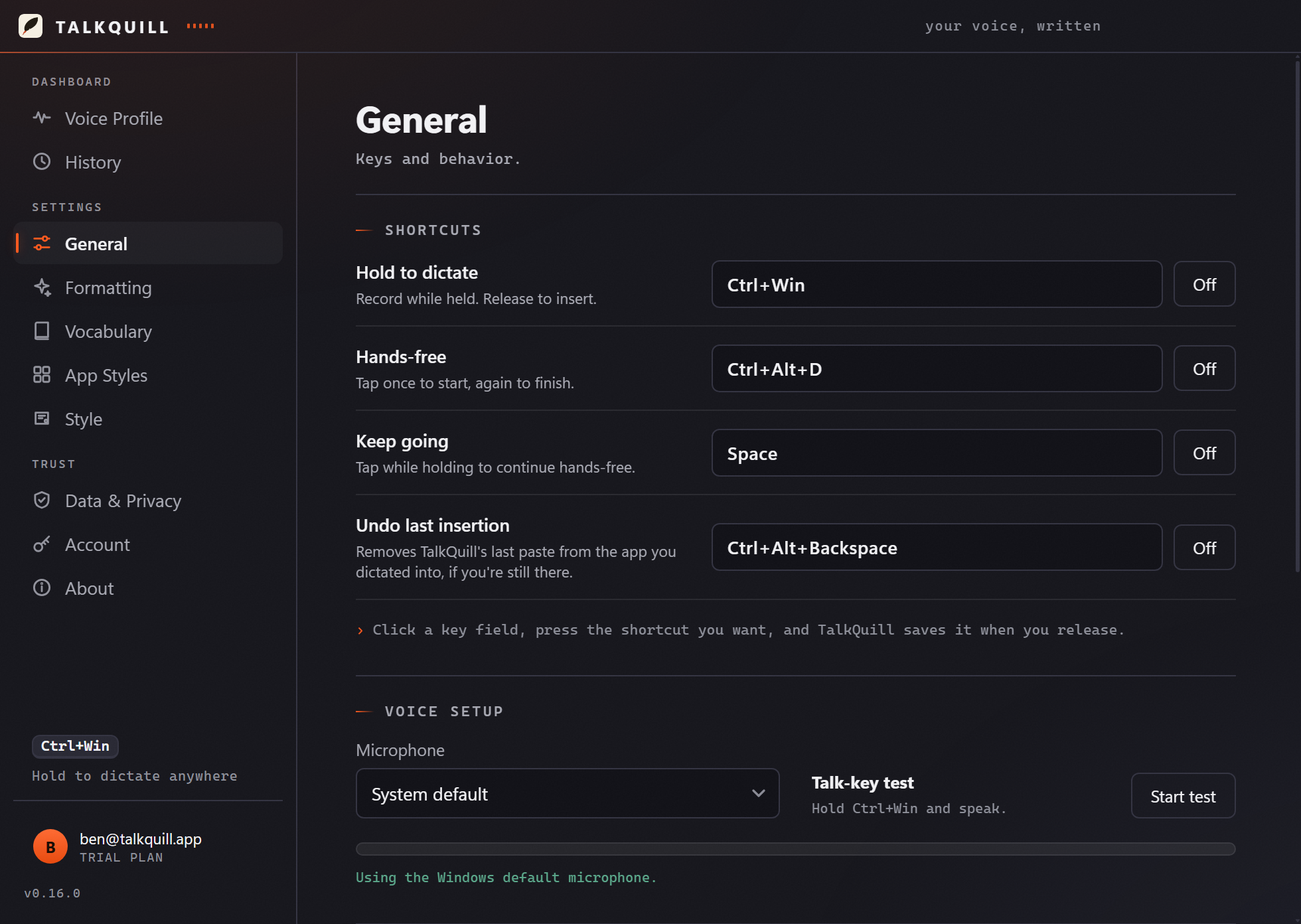The image size is (1301, 924).
Task: Click 'Using the Windows default microphone.' status
Action: (x=506, y=878)
